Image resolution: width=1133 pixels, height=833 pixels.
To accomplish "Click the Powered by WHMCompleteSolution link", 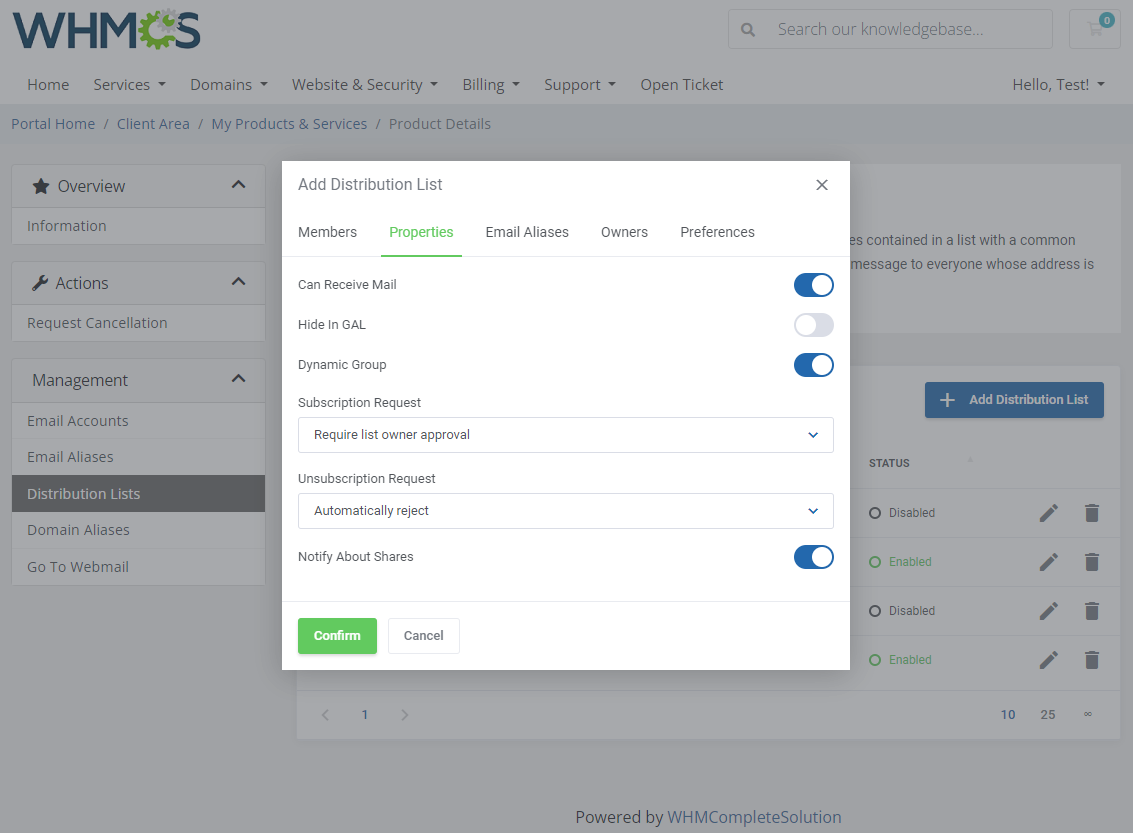I will click(x=754, y=817).
